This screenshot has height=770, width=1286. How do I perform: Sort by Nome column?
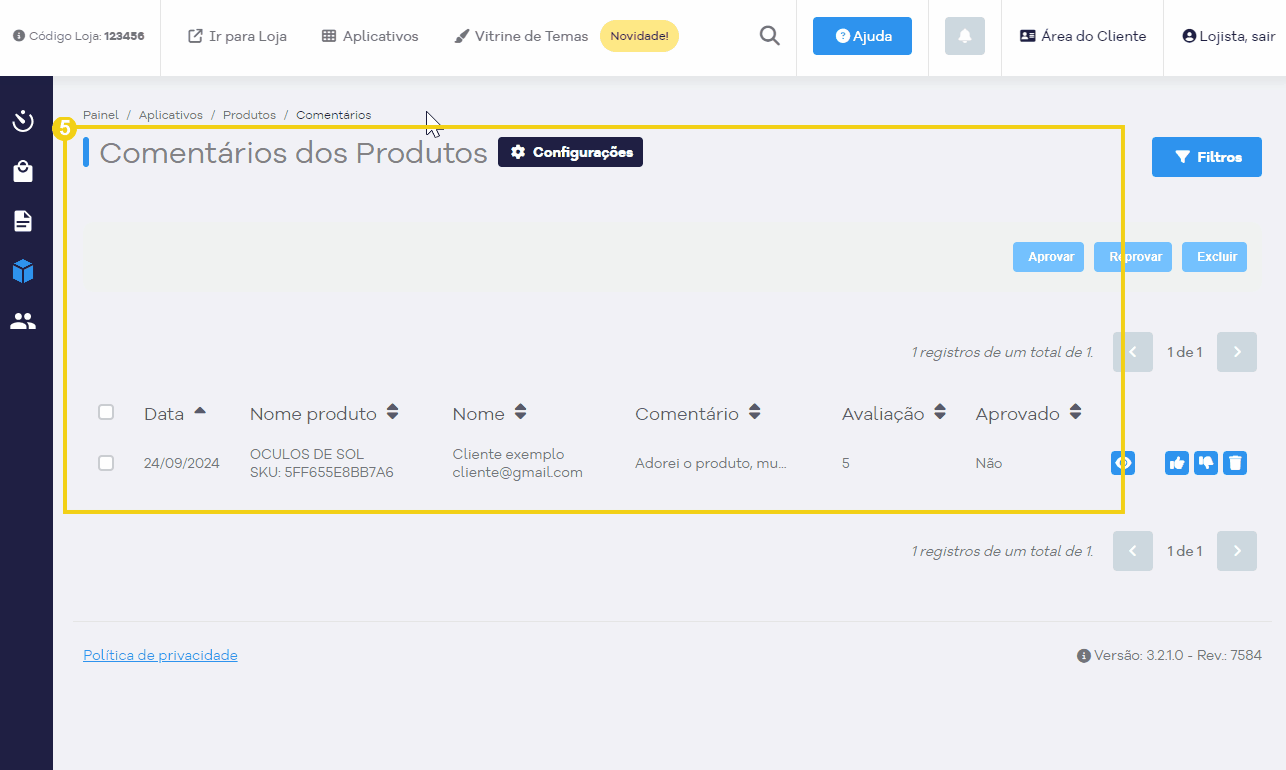[x=489, y=413]
